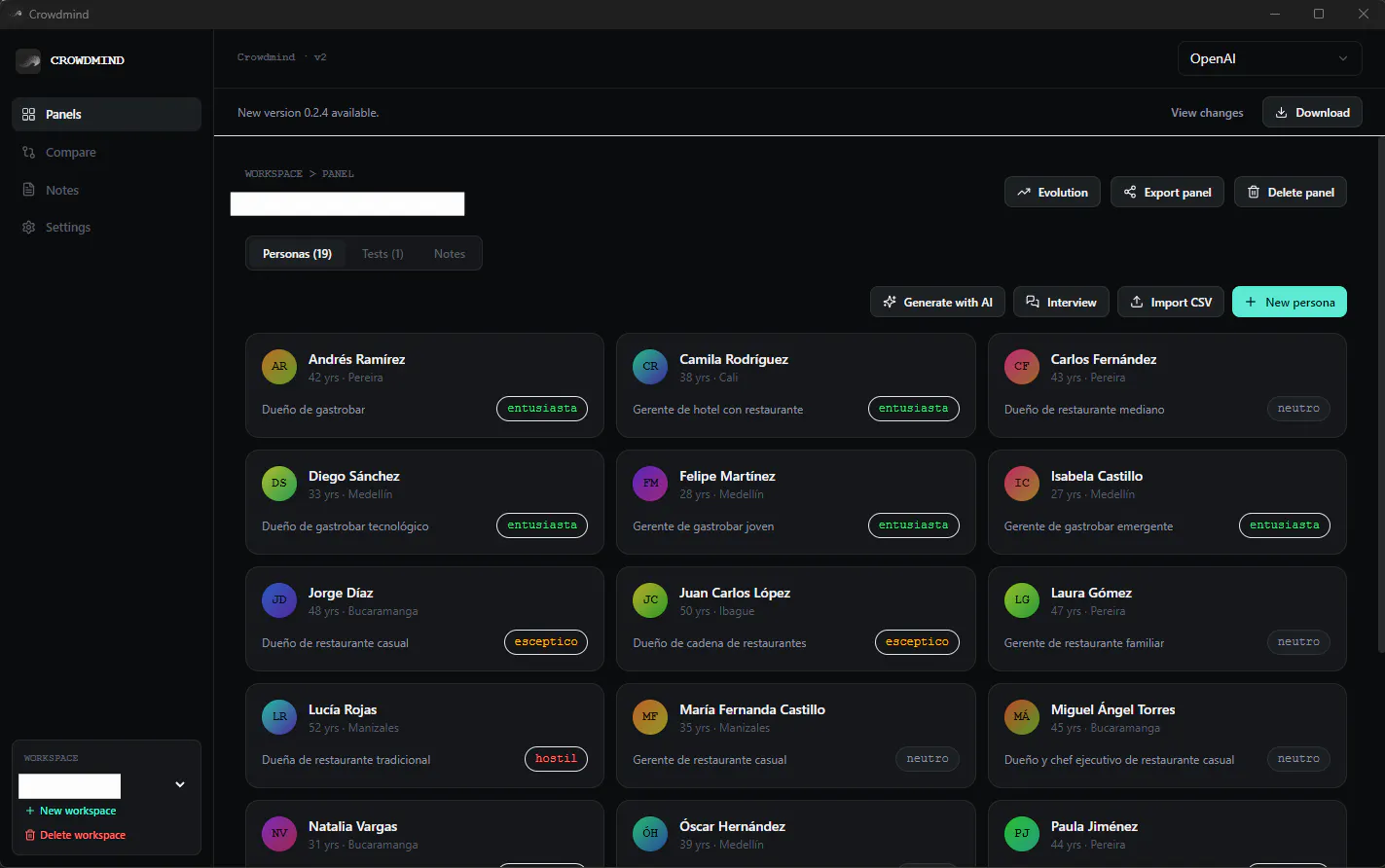Click the Notes document icon

point(28,190)
